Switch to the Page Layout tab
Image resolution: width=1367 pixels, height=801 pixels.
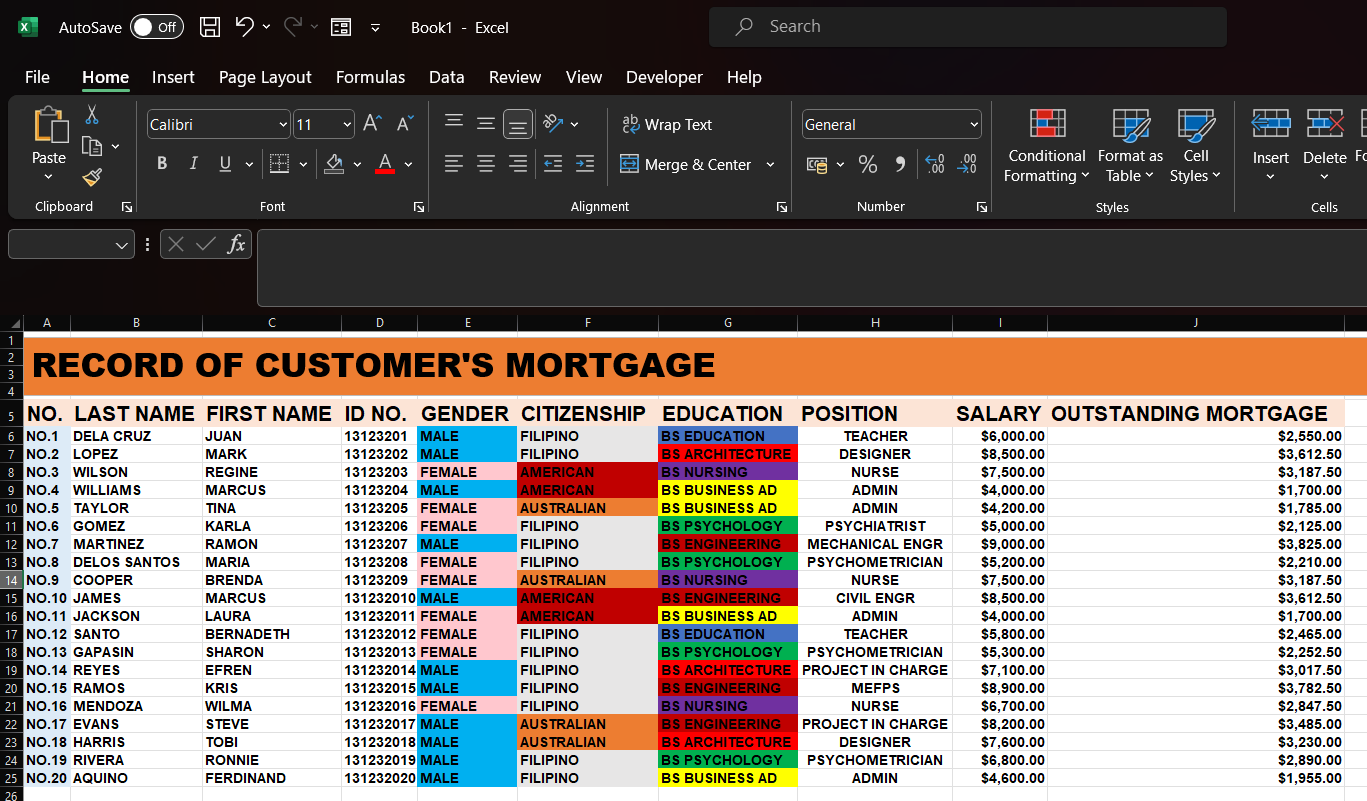click(x=265, y=77)
